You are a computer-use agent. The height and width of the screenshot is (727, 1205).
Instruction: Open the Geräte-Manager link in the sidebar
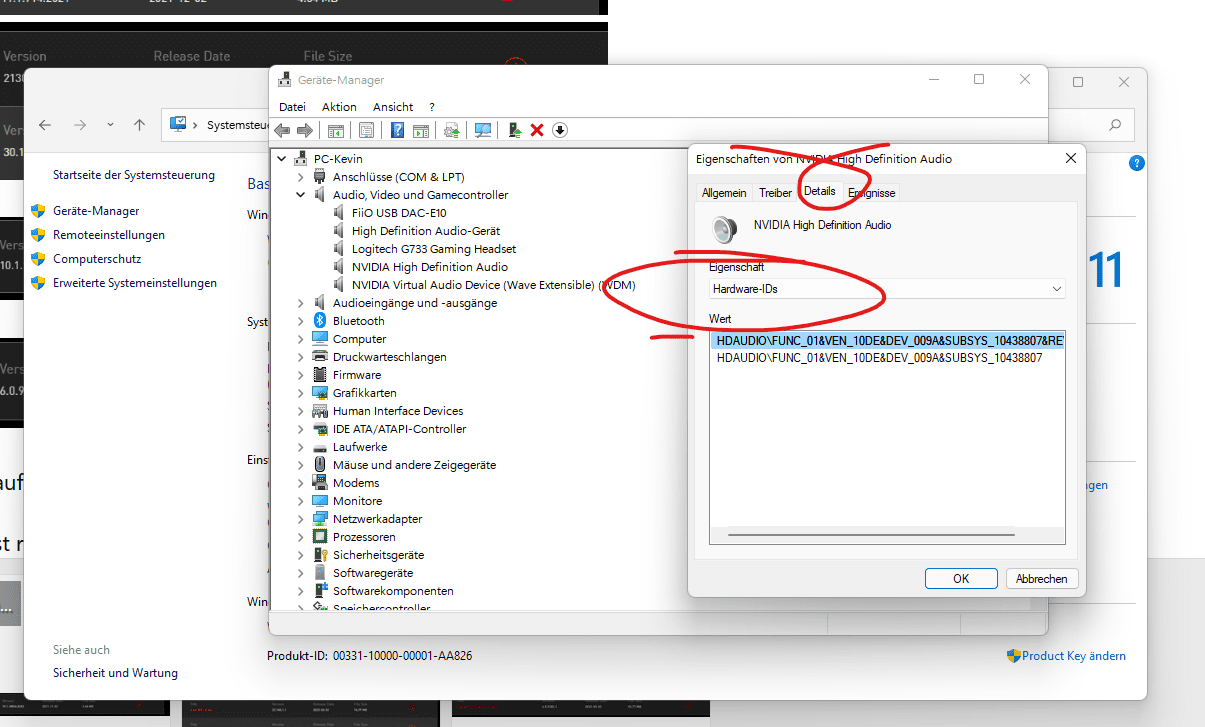pyautogui.click(x=96, y=211)
